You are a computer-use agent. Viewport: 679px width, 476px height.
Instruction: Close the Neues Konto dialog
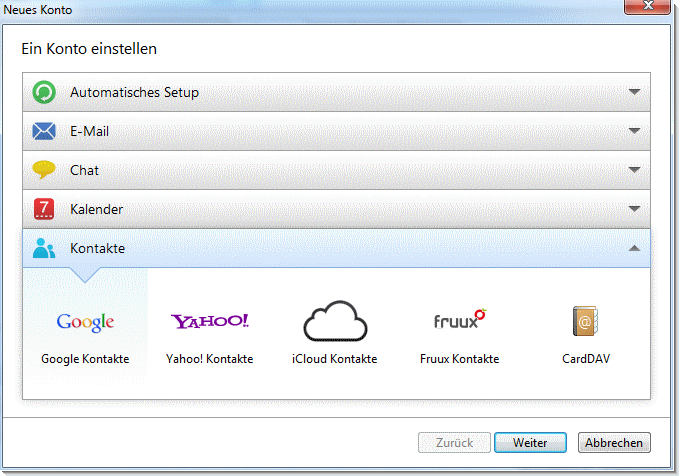tap(648, 6)
